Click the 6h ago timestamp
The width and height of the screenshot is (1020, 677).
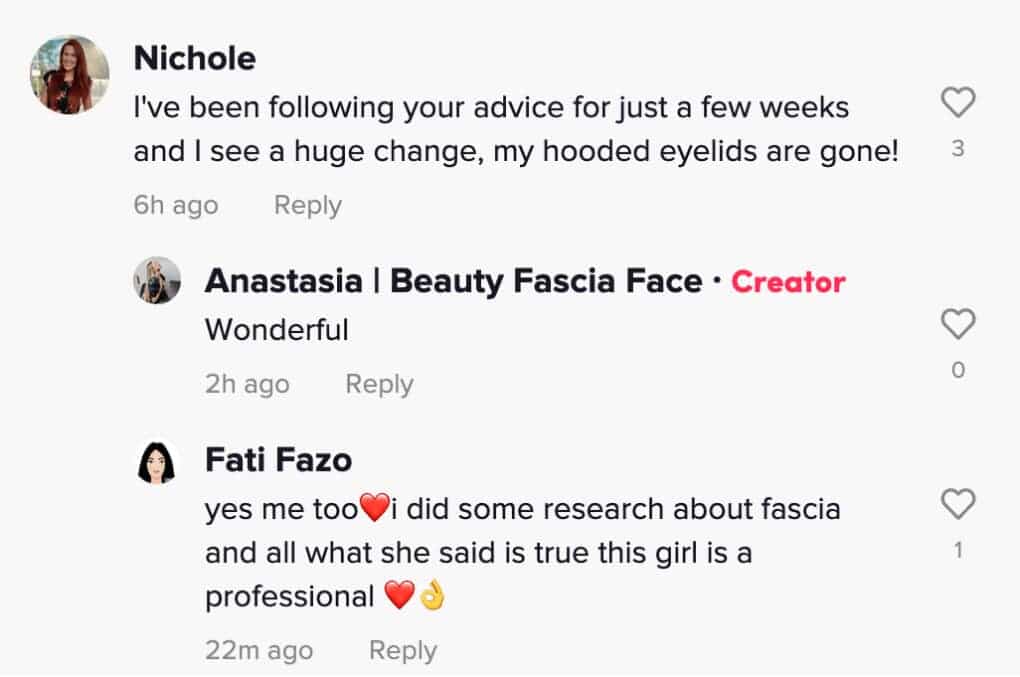coord(175,205)
